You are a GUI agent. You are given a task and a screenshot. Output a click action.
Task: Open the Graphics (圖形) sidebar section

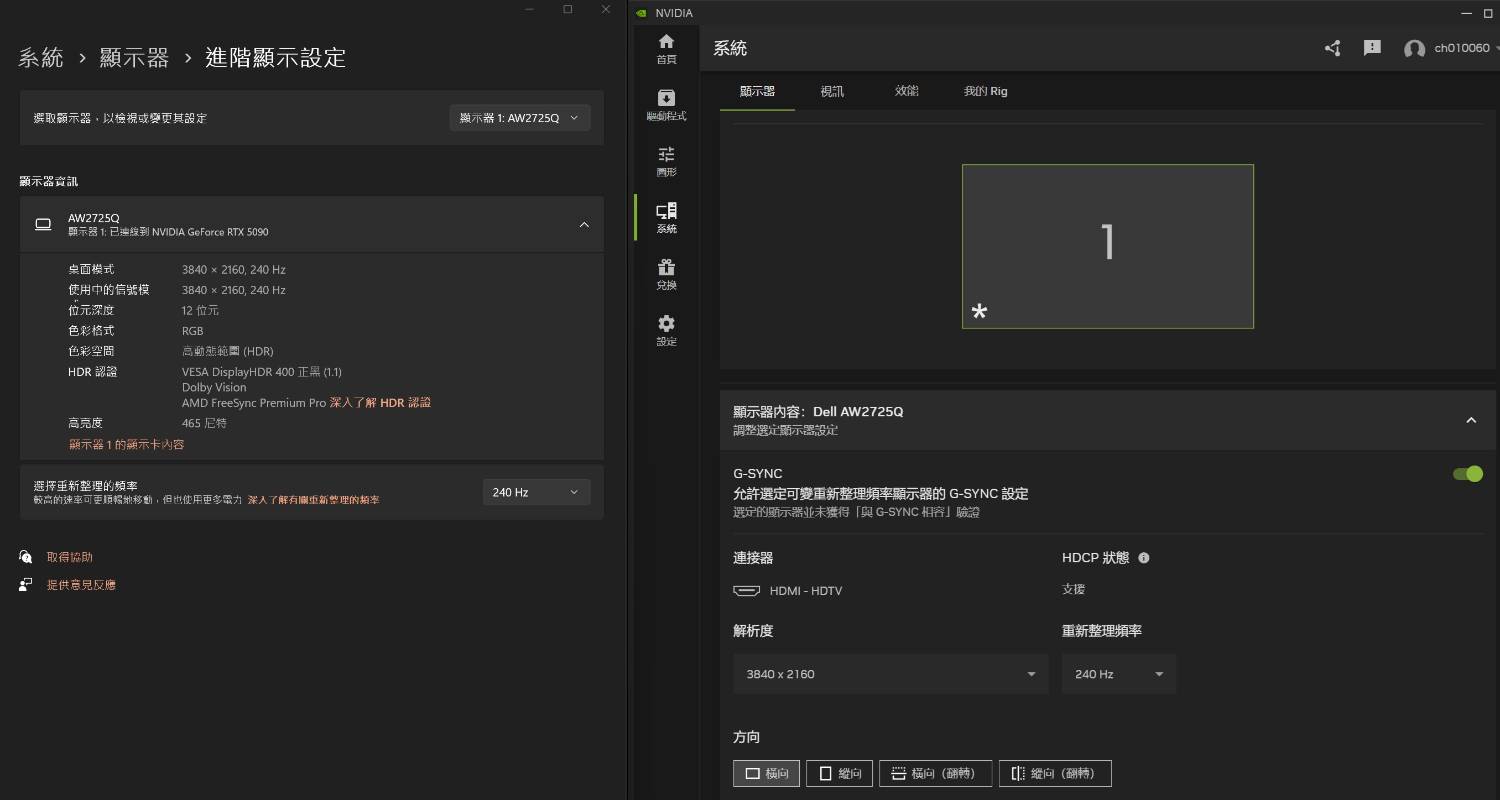pos(666,161)
